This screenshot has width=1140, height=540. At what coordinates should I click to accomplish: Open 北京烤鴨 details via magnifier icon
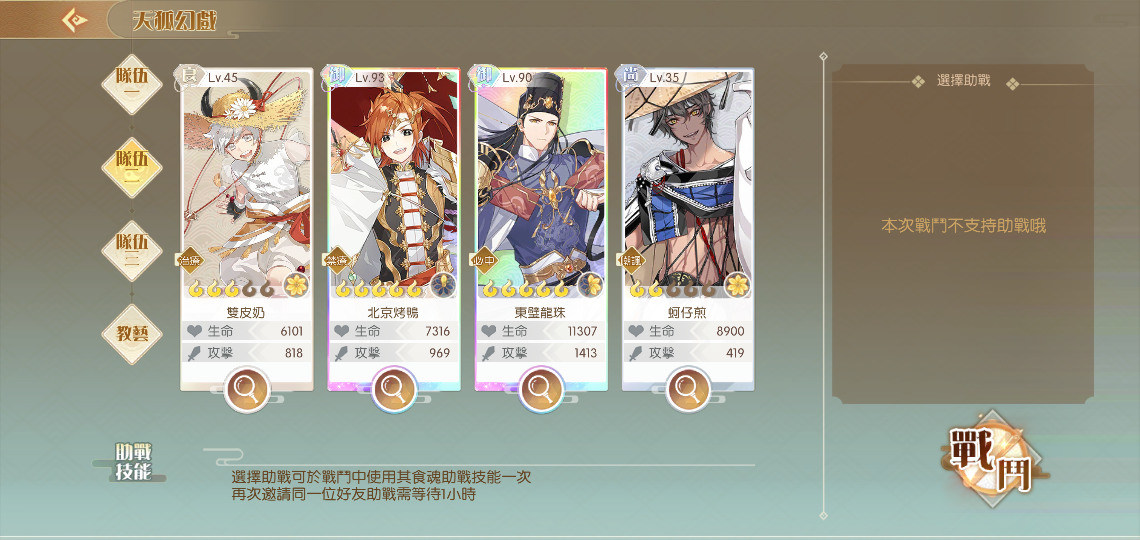394,390
